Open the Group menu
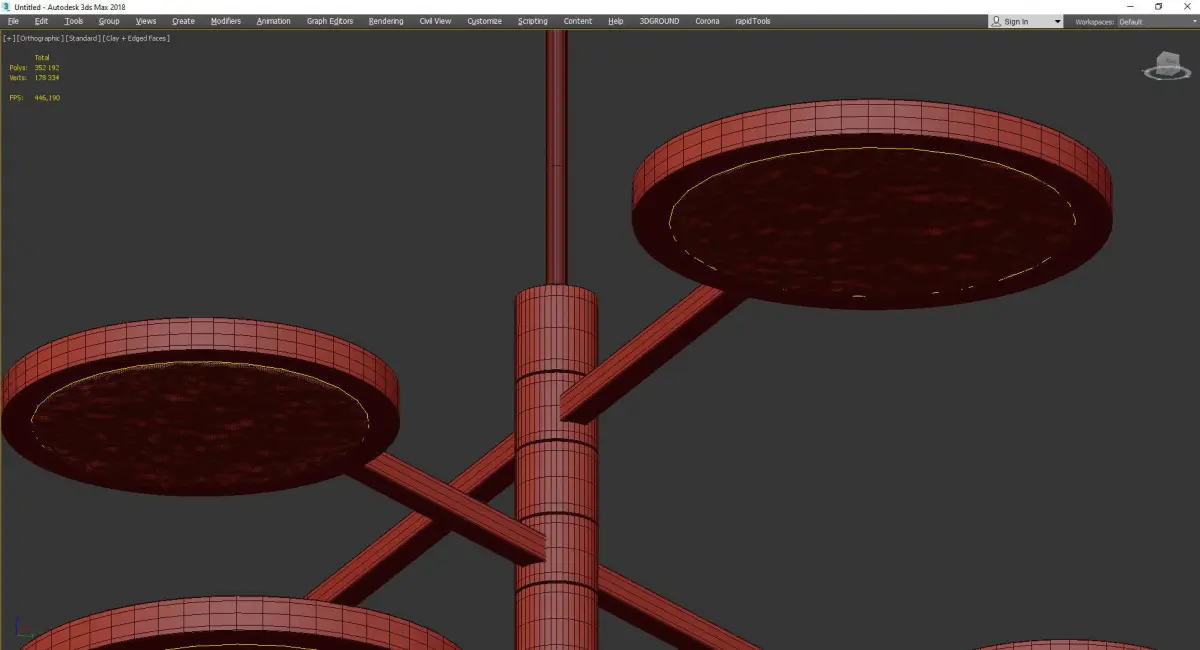1200x650 pixels. point(109,21)
